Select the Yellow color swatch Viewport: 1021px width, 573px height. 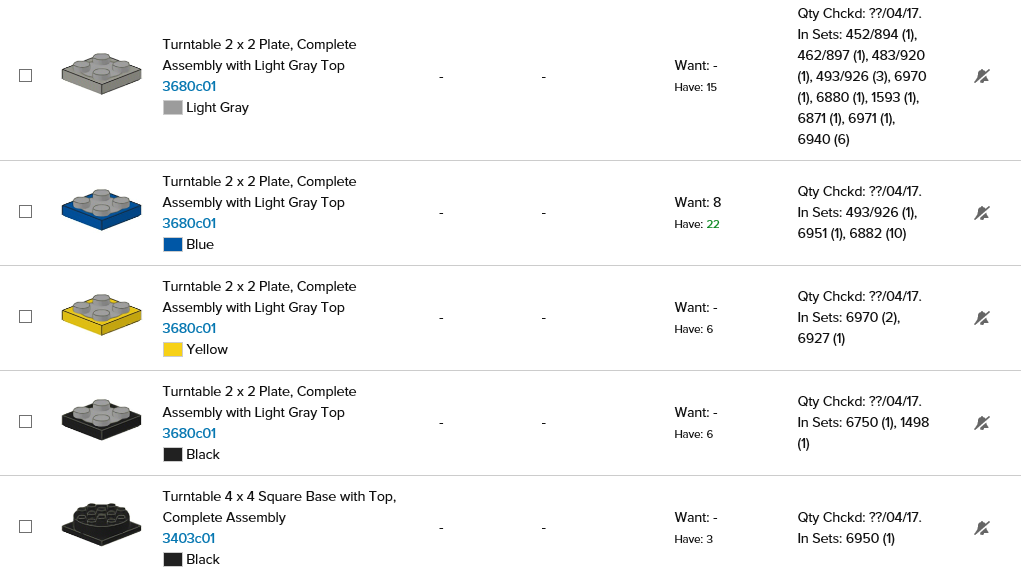tap(173, 349)
